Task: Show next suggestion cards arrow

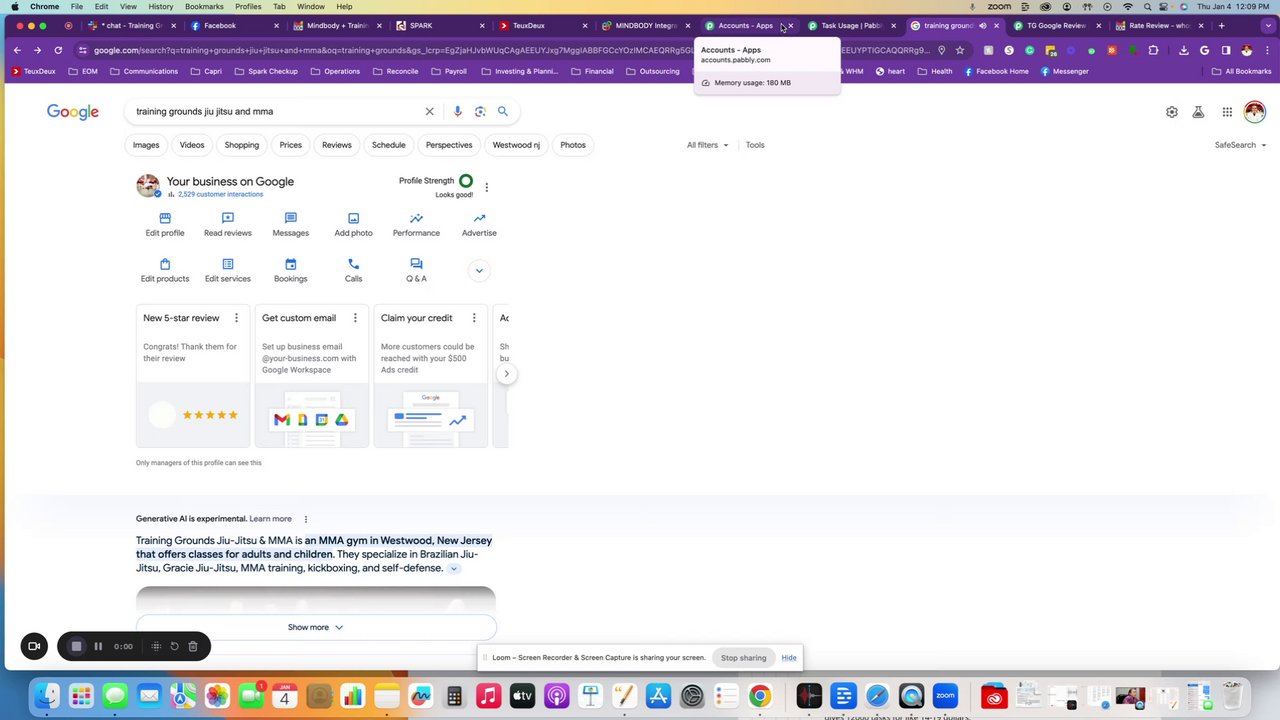Action: point(506,374)
